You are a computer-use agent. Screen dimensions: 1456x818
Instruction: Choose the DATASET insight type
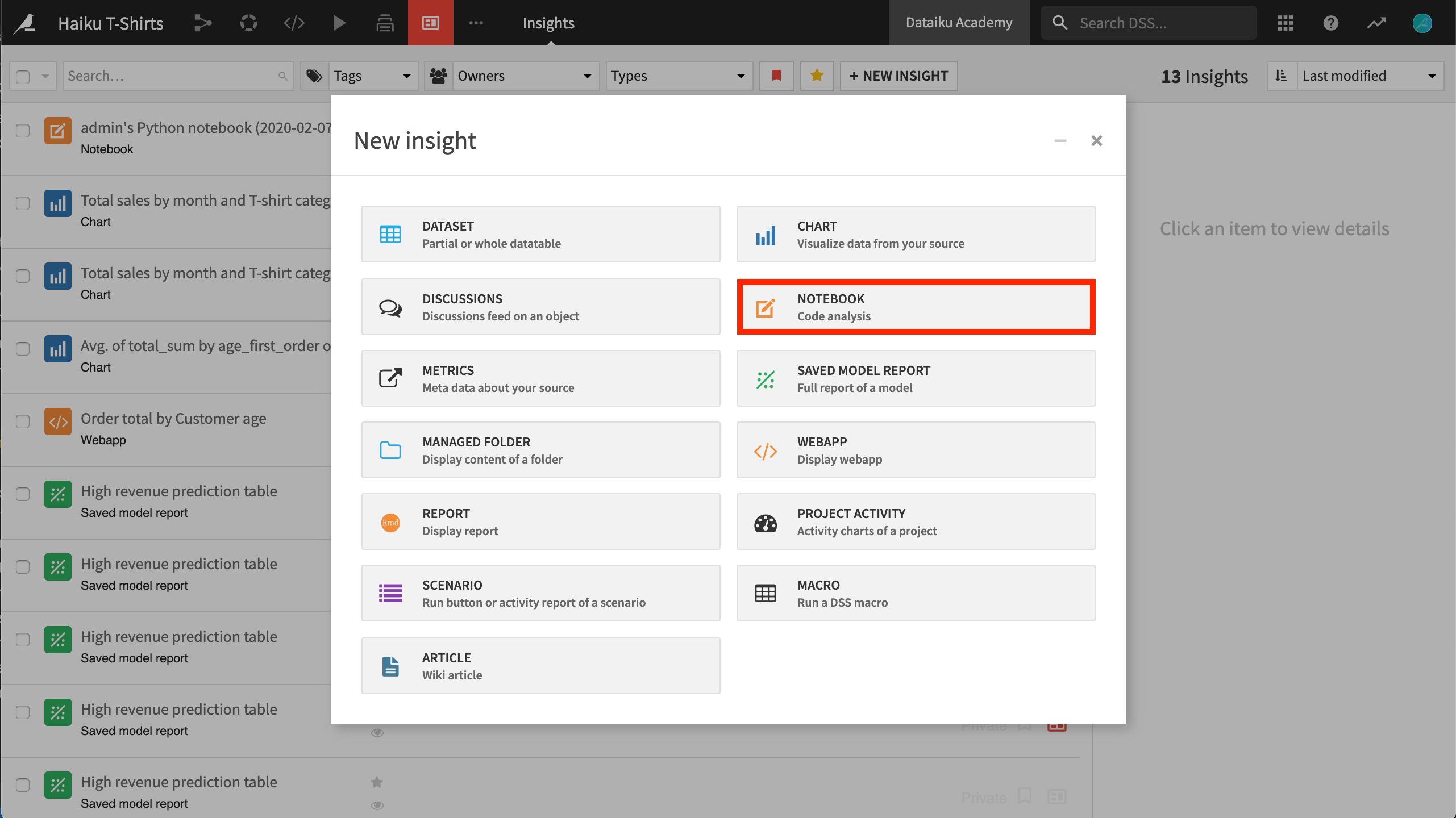(x=540, y=234)
